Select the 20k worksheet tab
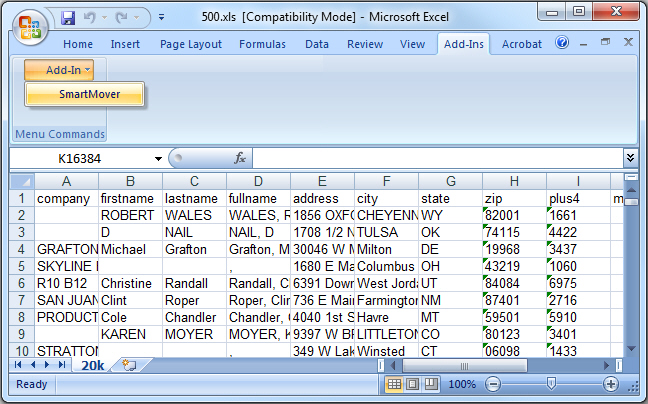This screenshot has width=648, height=404. [x=92, y=365]
